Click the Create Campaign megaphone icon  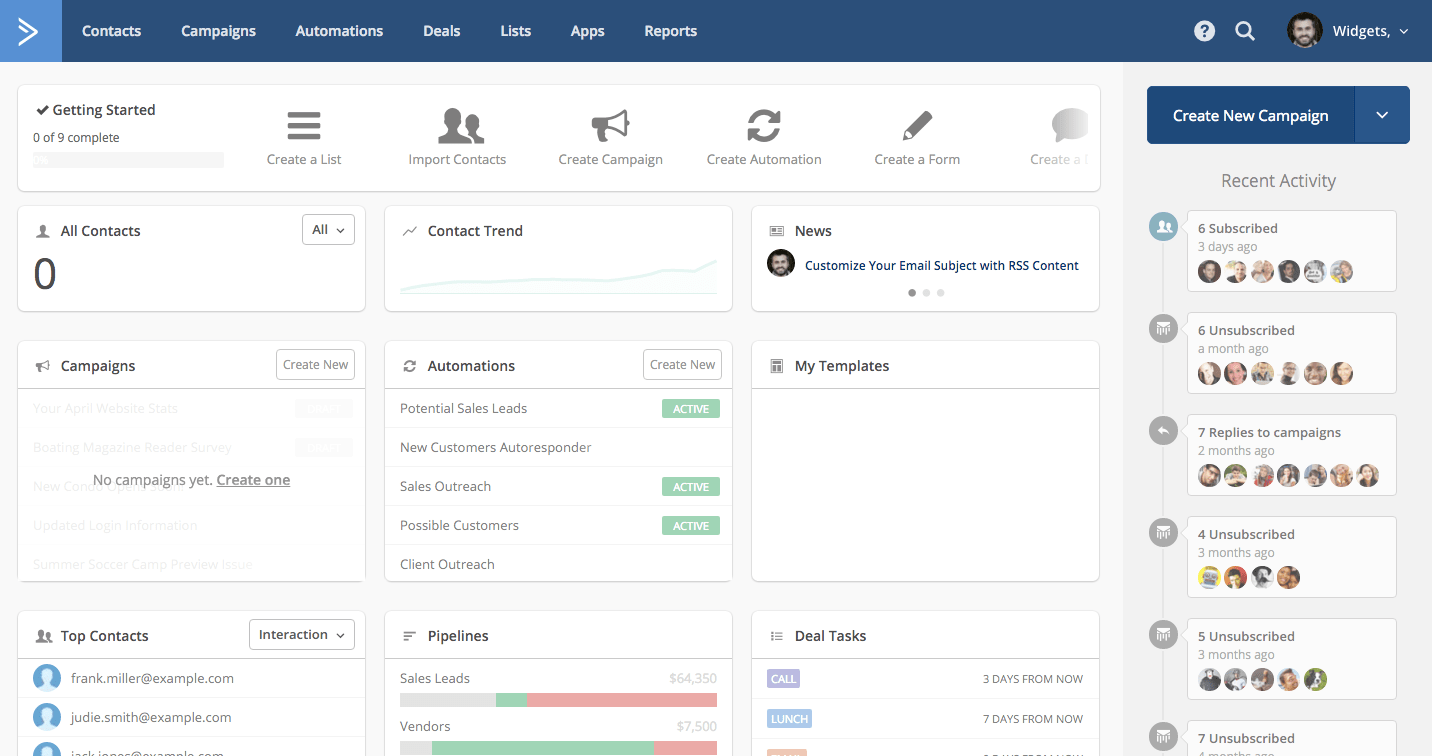[611, 125]
